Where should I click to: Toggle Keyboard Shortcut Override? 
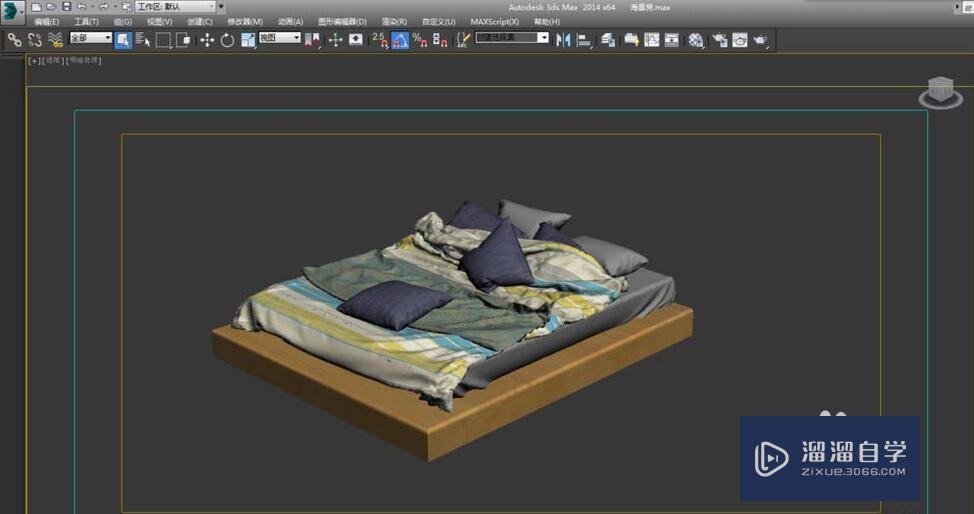[356, 40]
